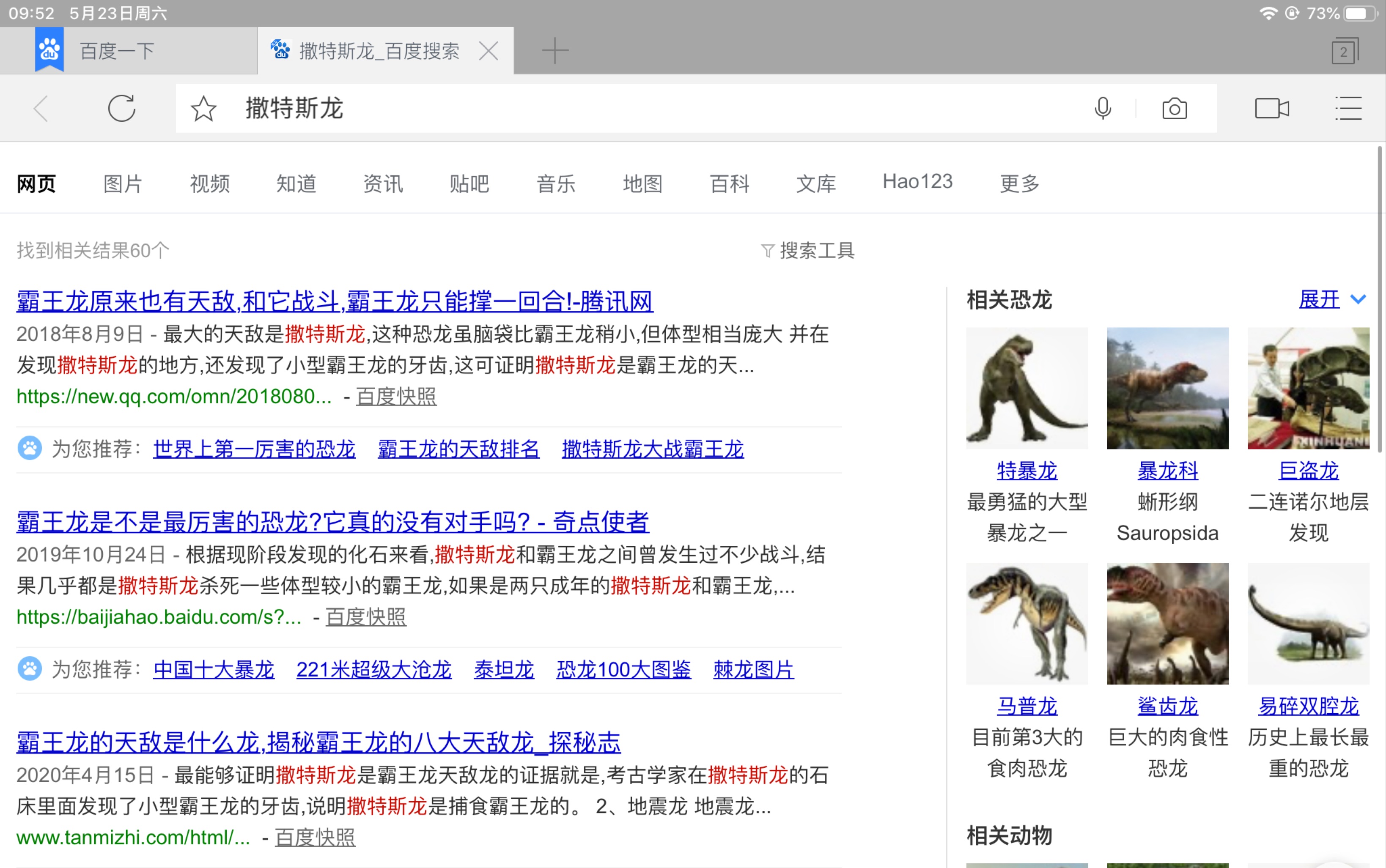Open suggestion 霸王龙的天敌排名
This screenshot has width=1386, height=868.
[x=458, y=448]
